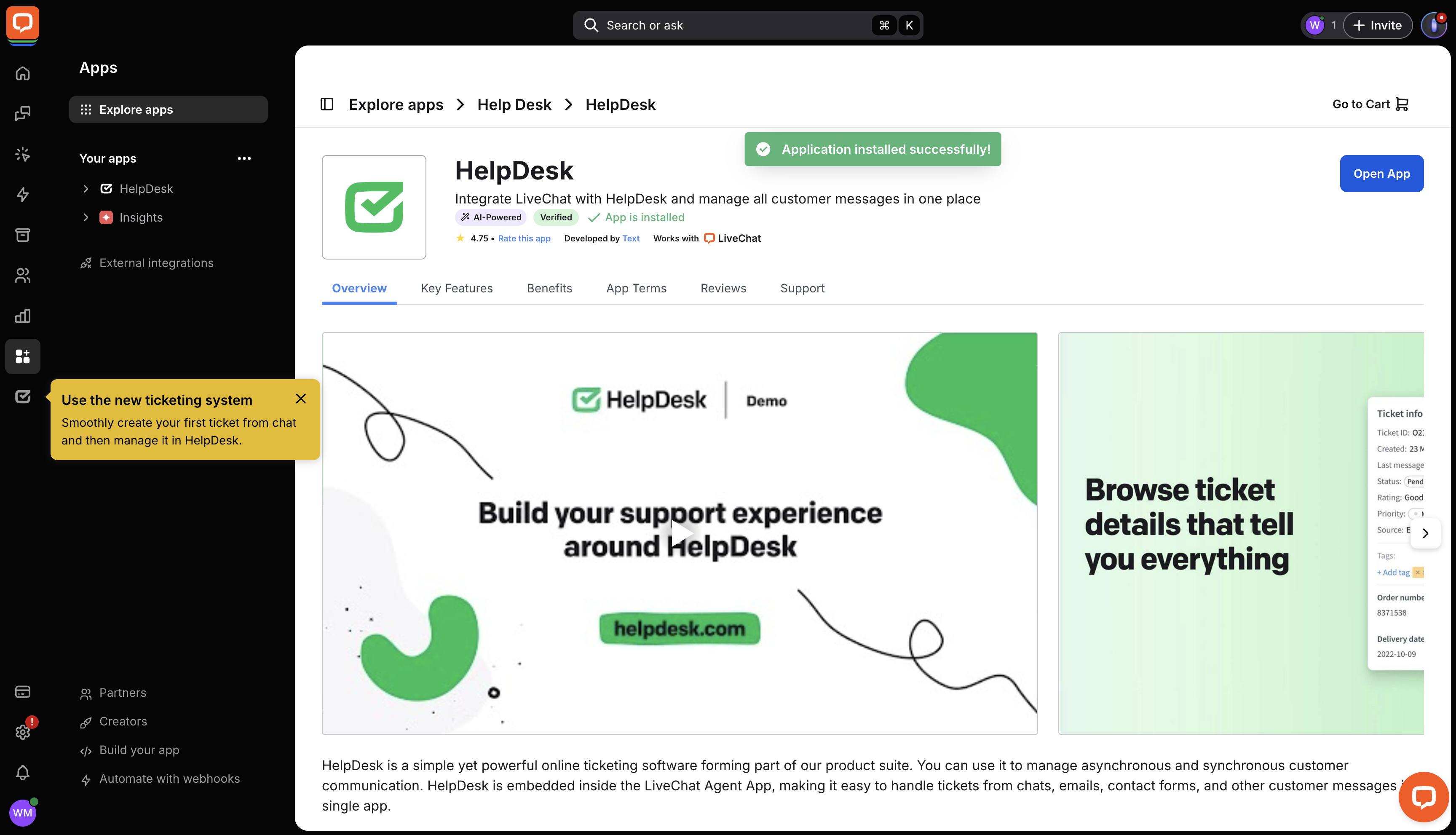Switch to the Key Features tab
The width and height of the screenshot is (1456, 835).
[x=456, y=288]
